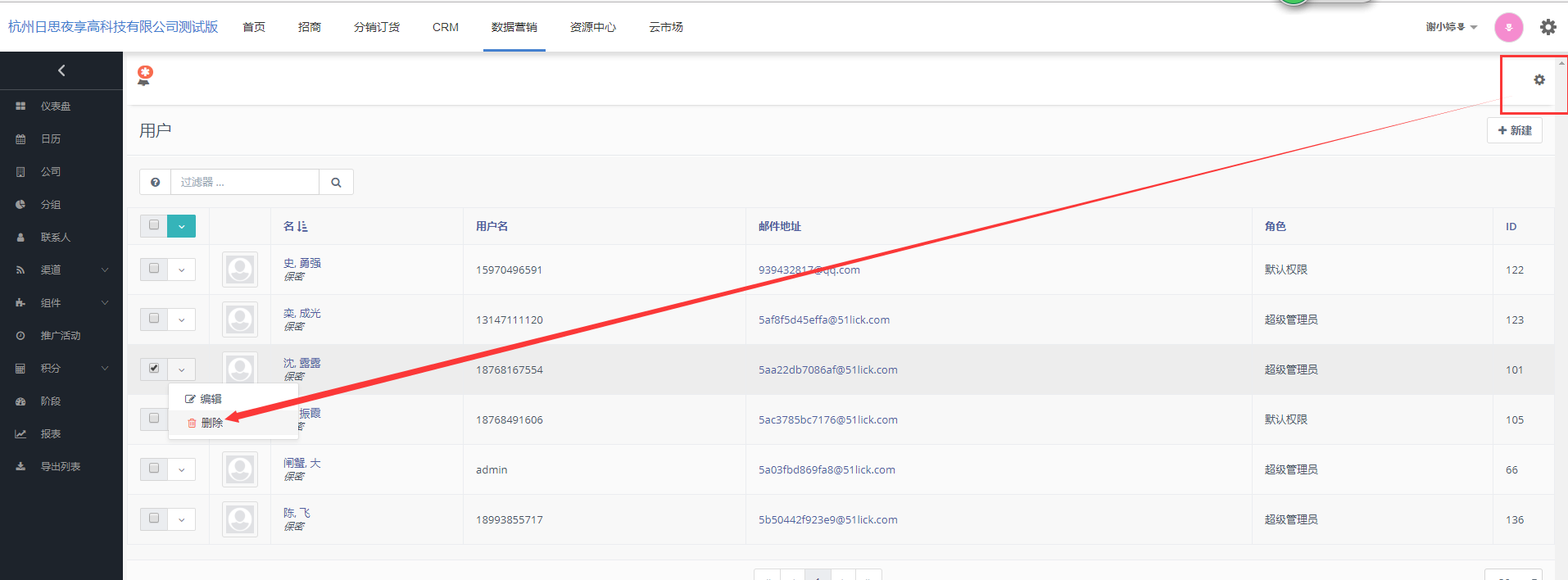Click the 新建 new user button
Viewport: 1568px width, 580px height.
(1514, 130)
